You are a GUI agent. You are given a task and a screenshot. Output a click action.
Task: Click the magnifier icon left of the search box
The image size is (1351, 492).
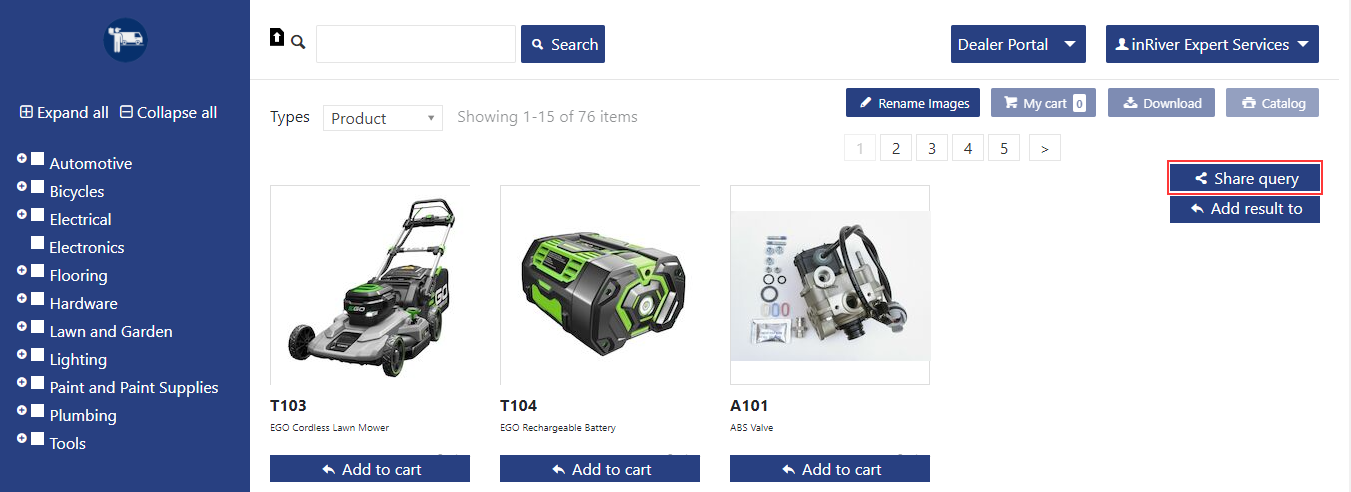pos(298,42)
